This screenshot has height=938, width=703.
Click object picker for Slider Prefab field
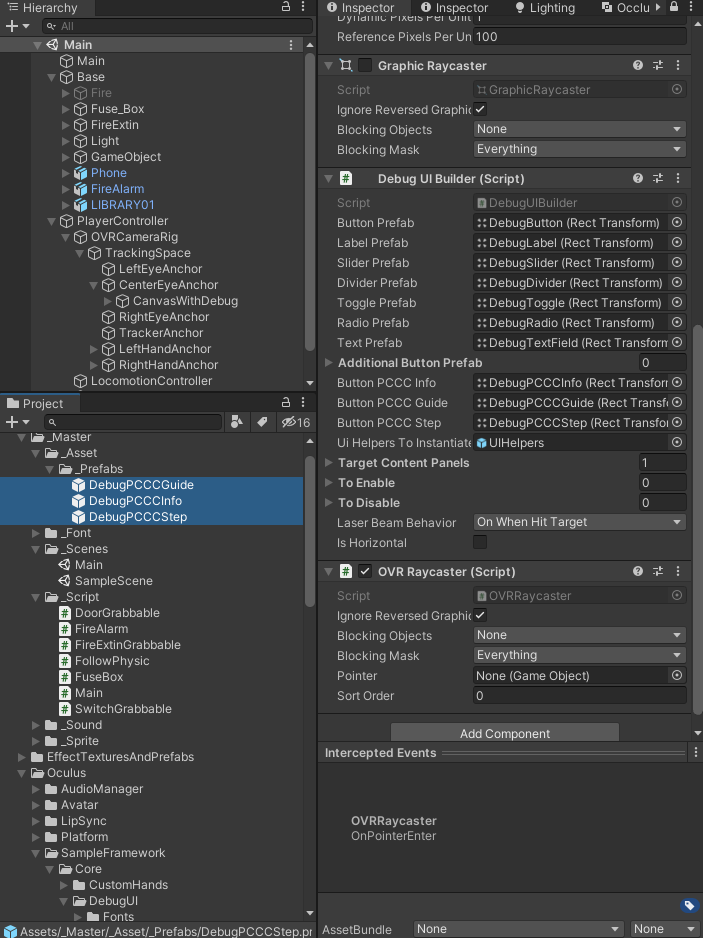(677, 263)
